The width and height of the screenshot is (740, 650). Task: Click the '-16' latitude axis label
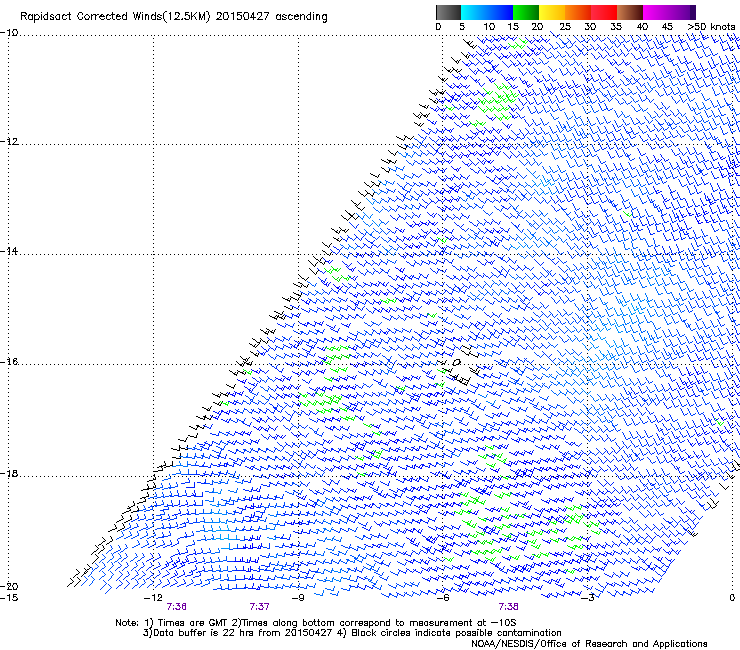(9, 362)
